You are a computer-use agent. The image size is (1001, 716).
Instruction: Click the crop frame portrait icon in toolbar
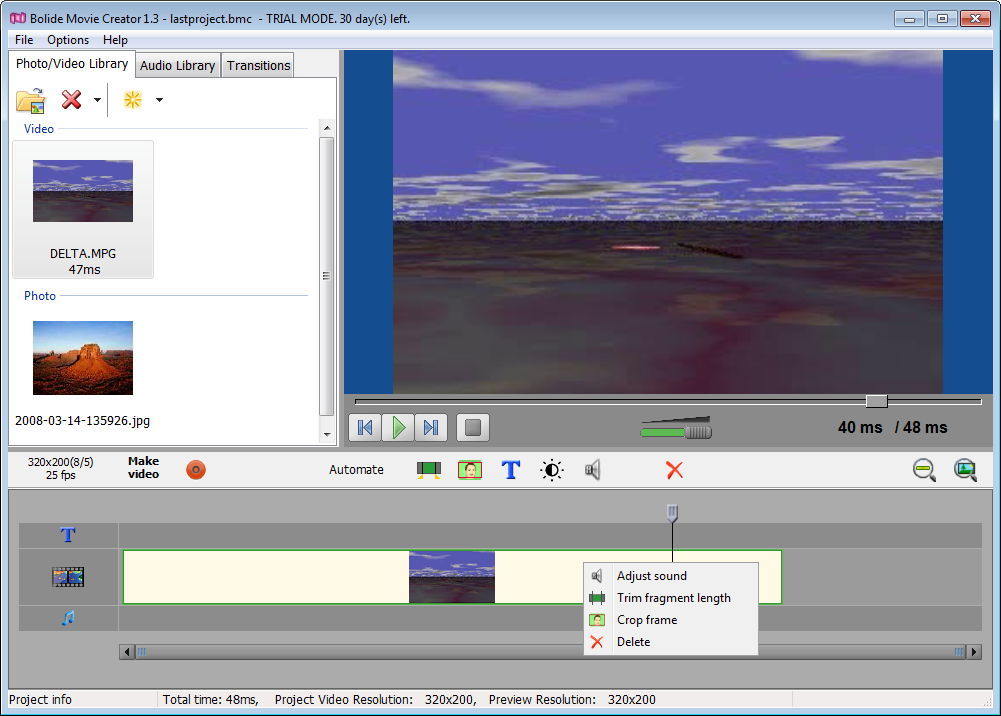tap(470, 470)
